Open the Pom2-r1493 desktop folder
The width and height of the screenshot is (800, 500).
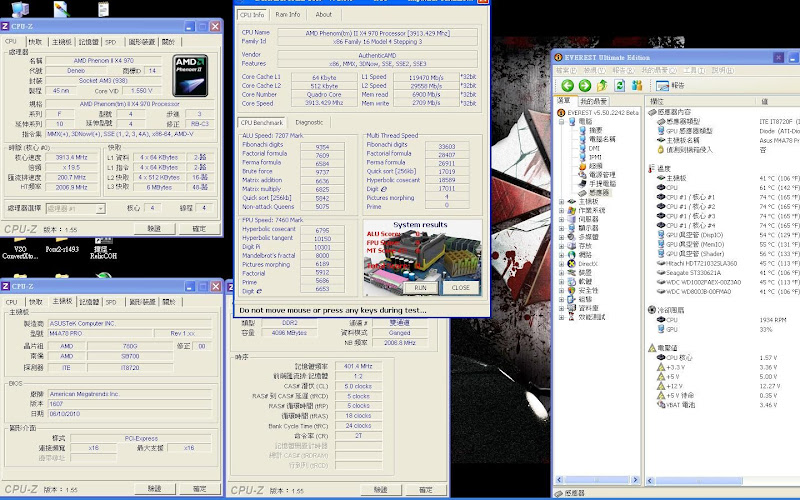click(62, 245)
